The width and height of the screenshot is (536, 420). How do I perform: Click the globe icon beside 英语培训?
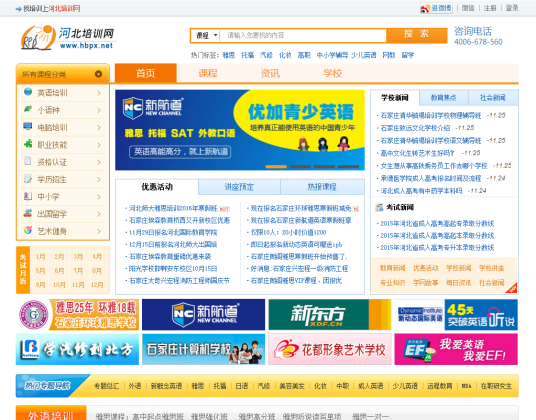click(28, 92)
